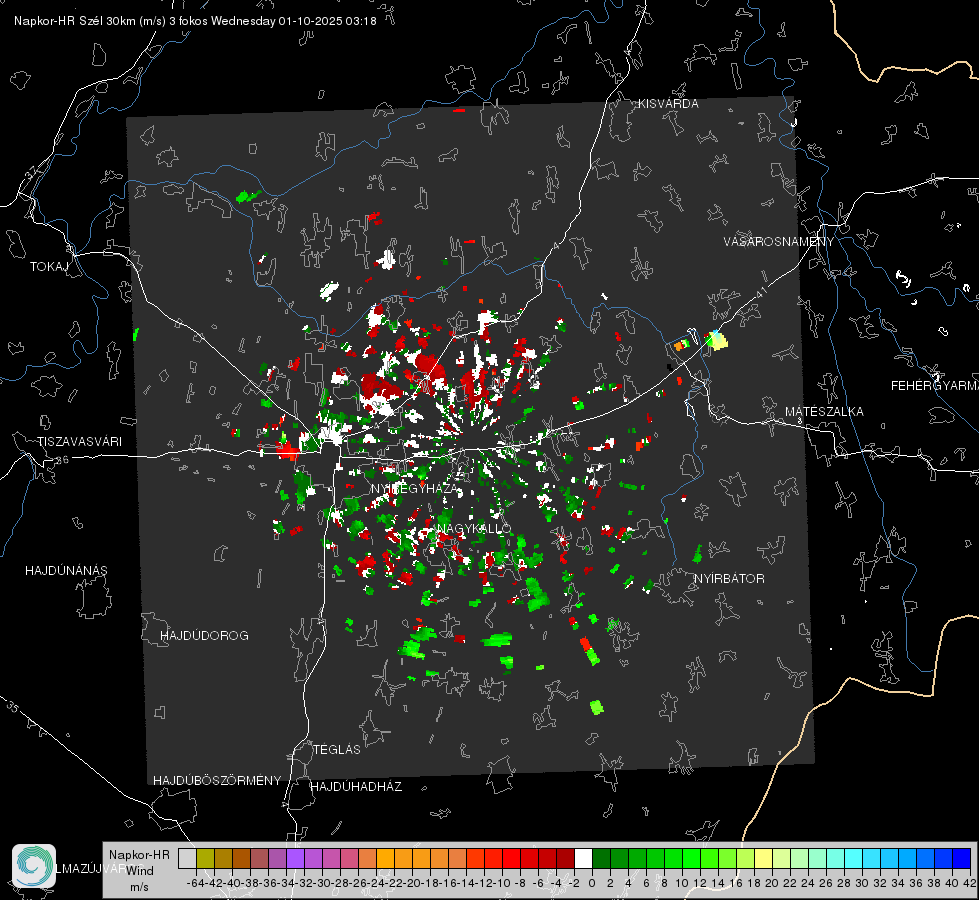The width and height of the screenshot is (979, 900).
Task: Click the swirl logo icon beside the legend
Action: pos(34,866)
